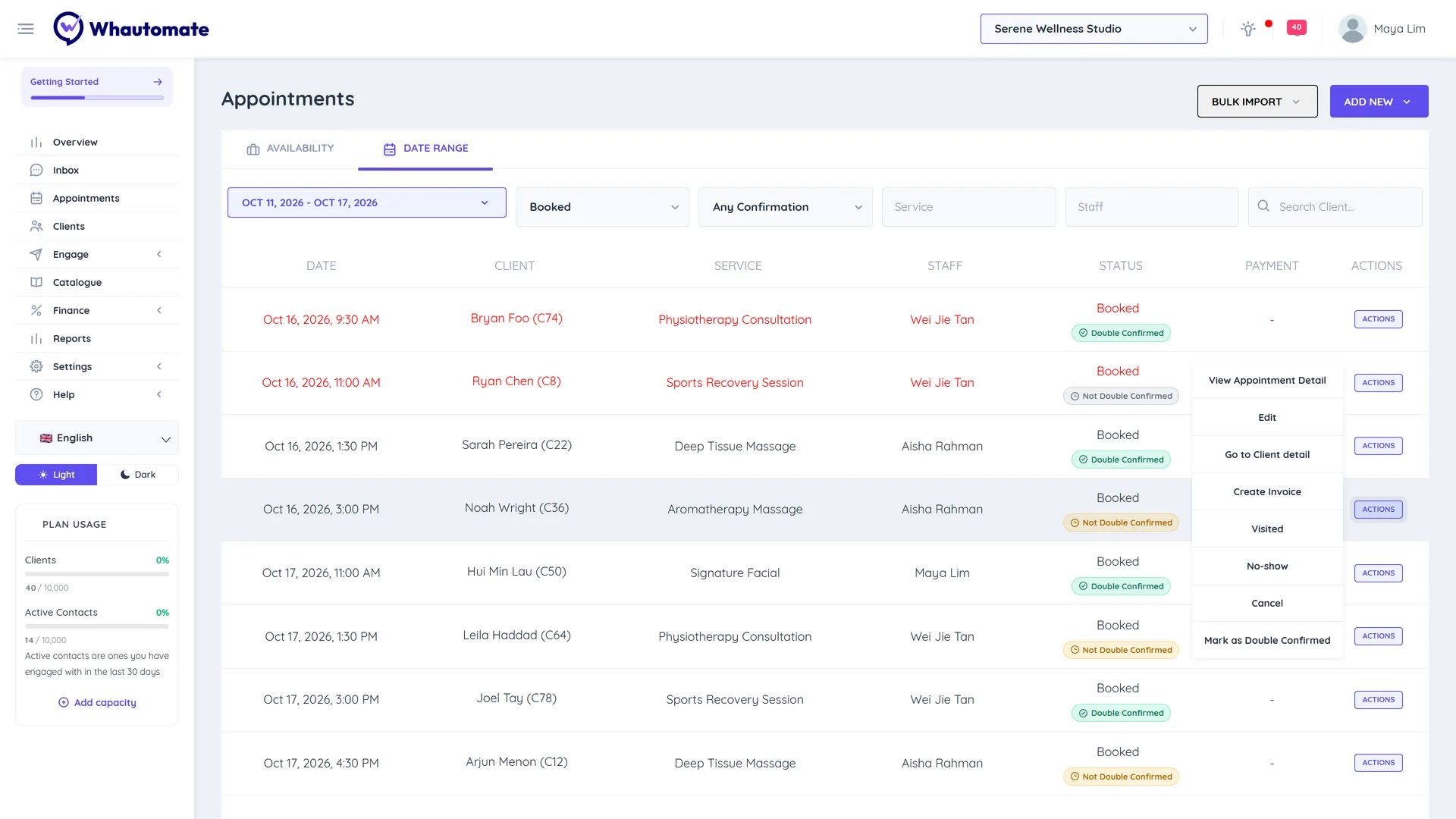Viewport: 1456px width, 819px height.
Task: Open the Booked status filter dropdown
Action: [602, 207]
